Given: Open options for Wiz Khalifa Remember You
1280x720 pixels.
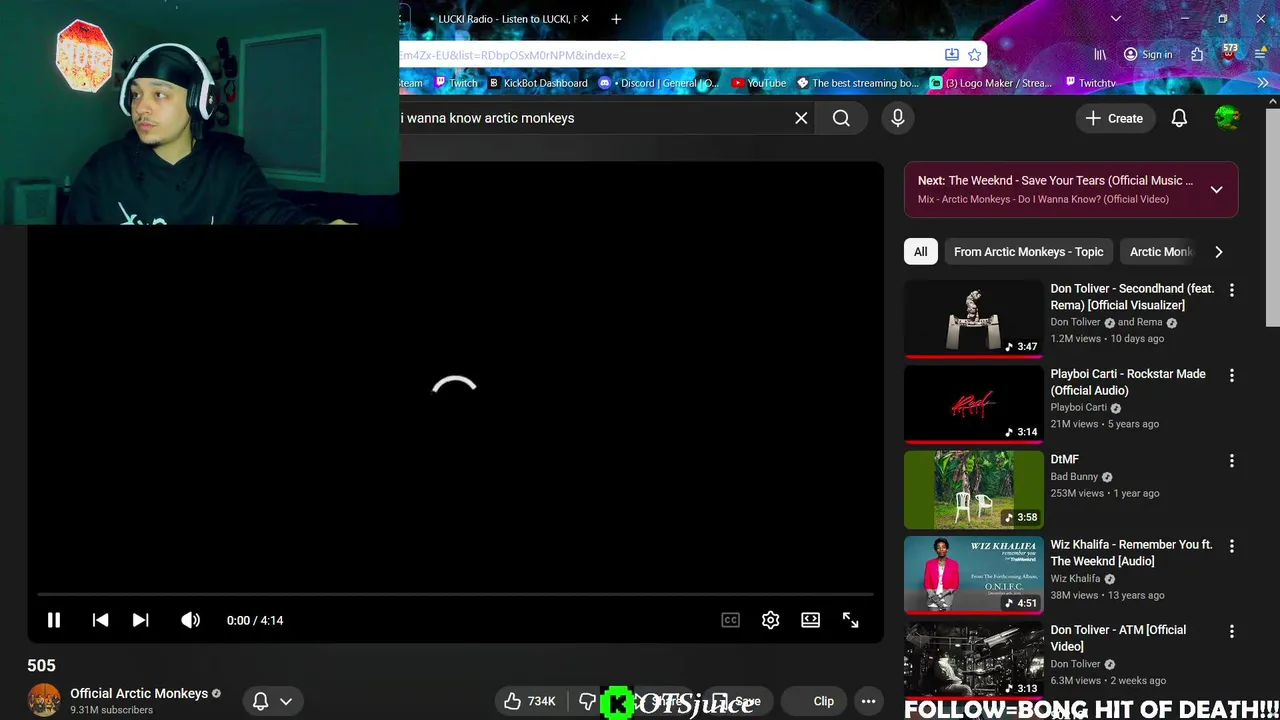Looking at the screenshot, I should point(1232,546).
